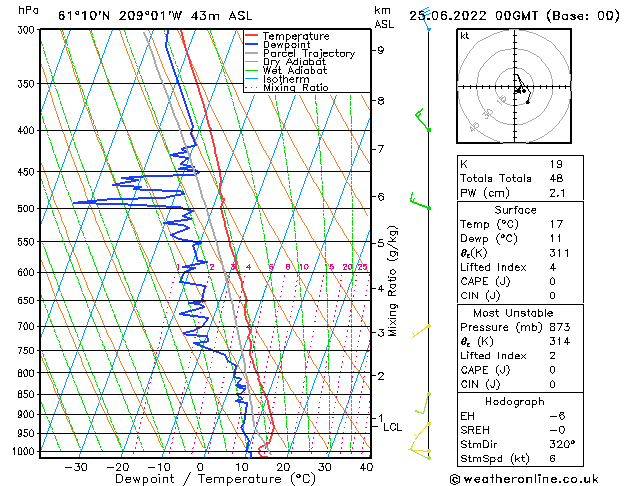Click the StmDir value 320°
Image resolution: width=629 pixels, height=486 pixels.
(x=562, y=444)
